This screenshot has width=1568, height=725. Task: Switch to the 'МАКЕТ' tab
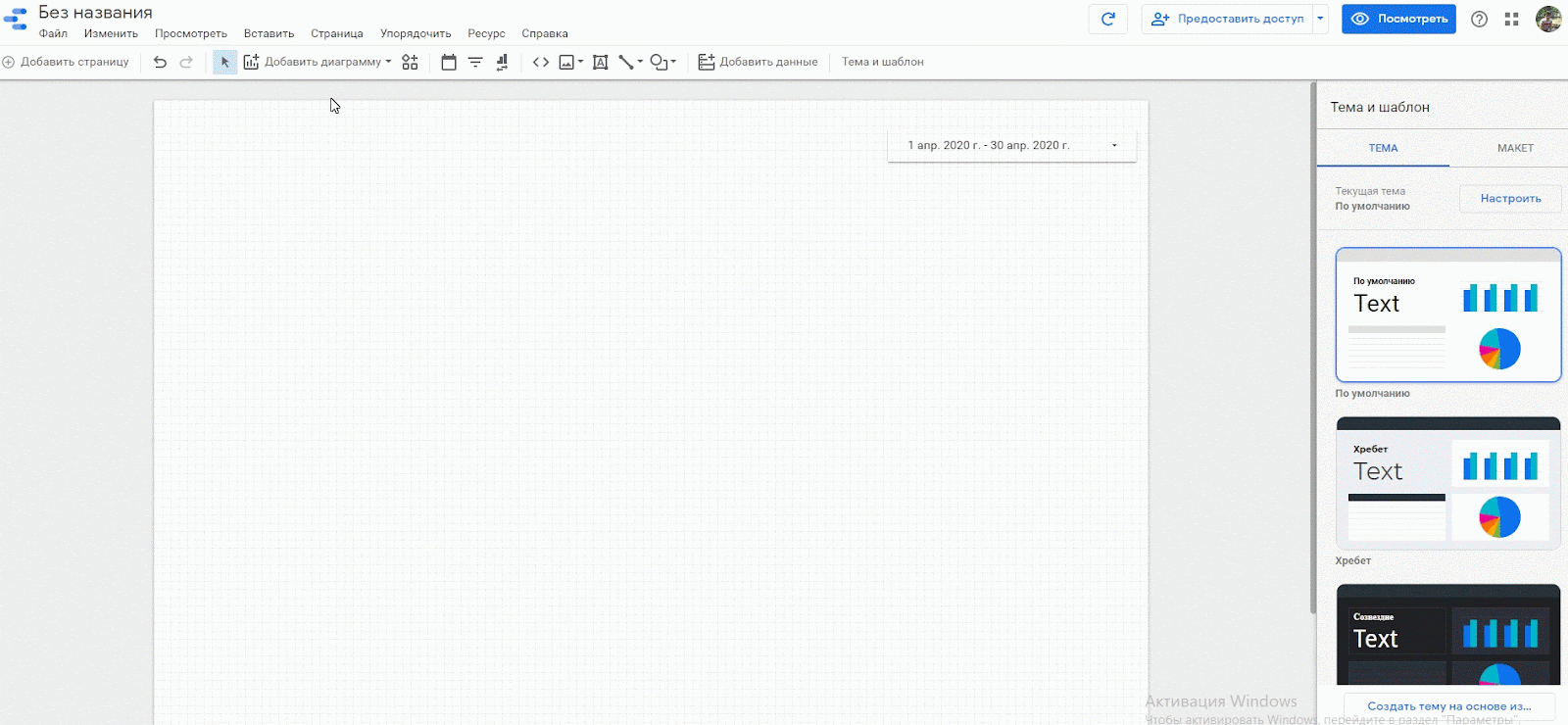1515,148
